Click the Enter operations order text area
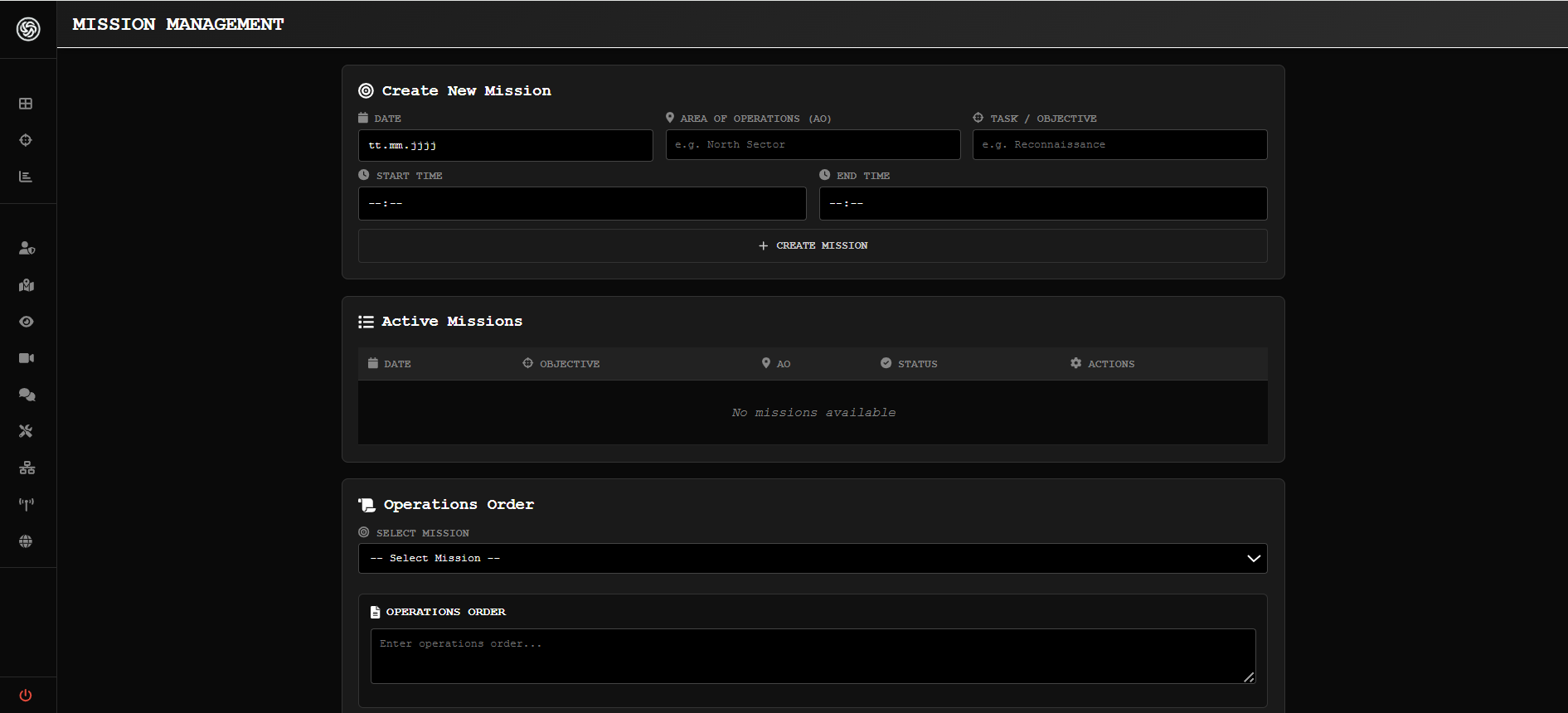The height and width of the screenshot is (713, 1568). (812, 656)
